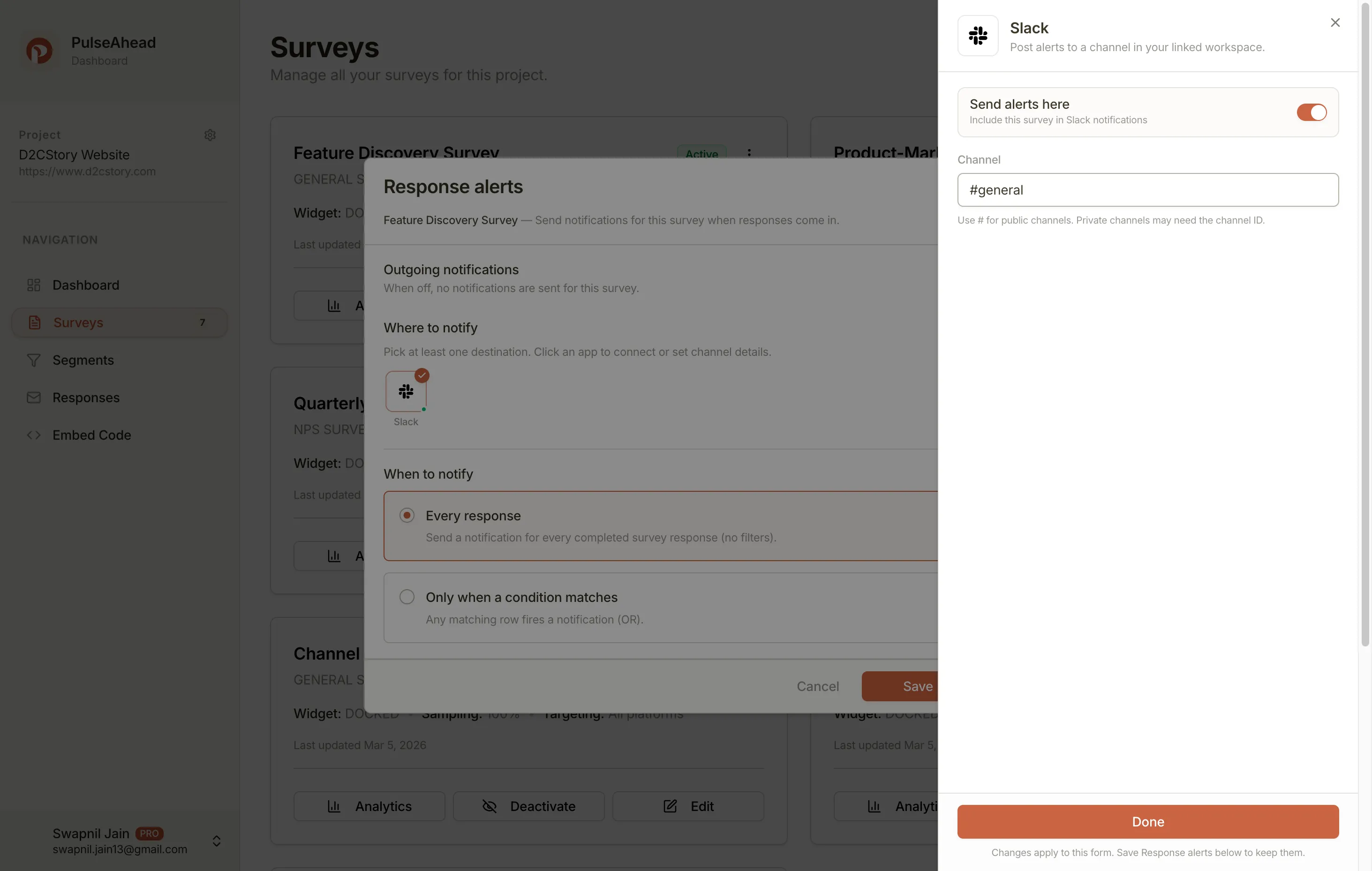Open project settings with the gear icon
Screen dimensions: 1372x871
click(210, 135)
